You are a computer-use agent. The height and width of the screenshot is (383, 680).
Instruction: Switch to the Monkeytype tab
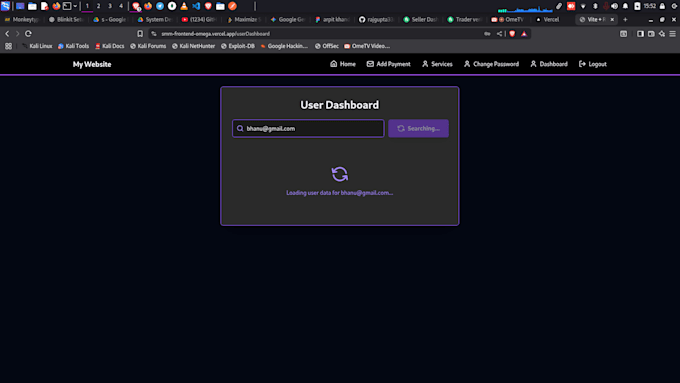point(22,20)
